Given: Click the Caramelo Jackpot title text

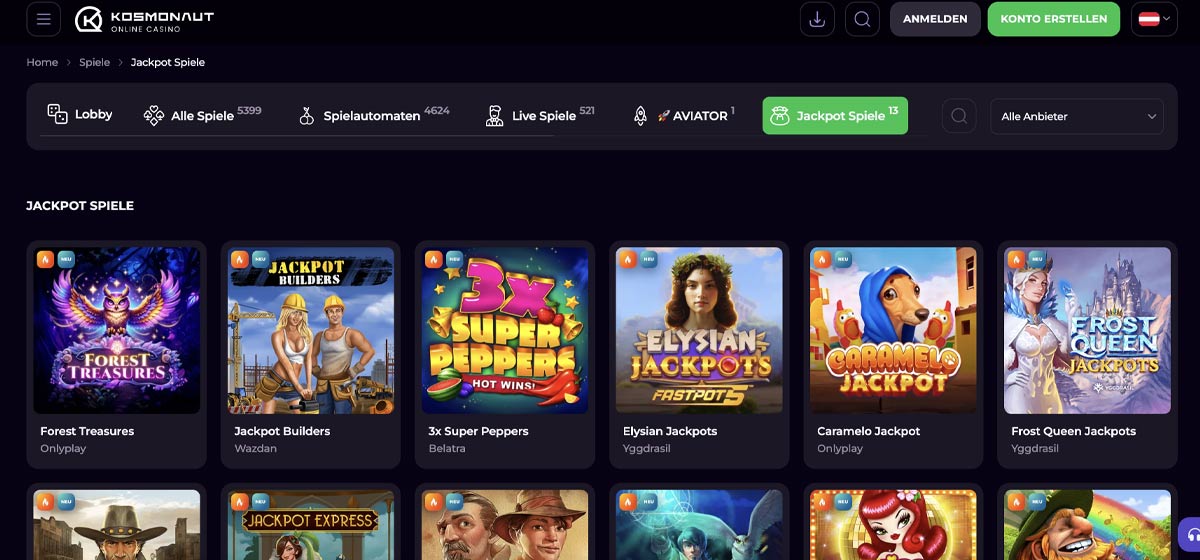Looking at the screenshot, I should [869, 431].
